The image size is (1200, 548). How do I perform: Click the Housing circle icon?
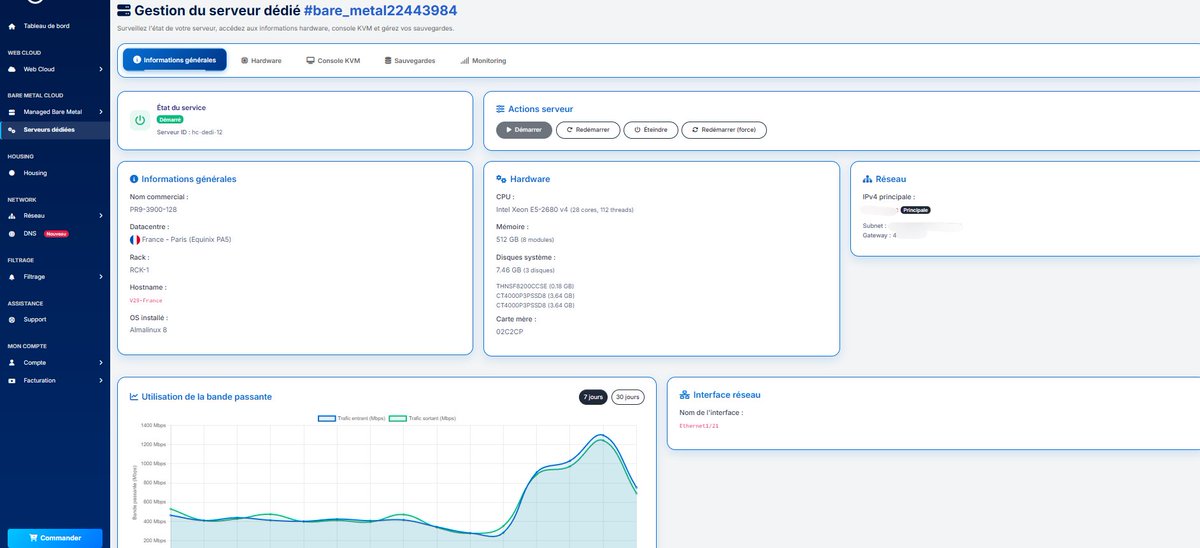click(x=12, y=173)
